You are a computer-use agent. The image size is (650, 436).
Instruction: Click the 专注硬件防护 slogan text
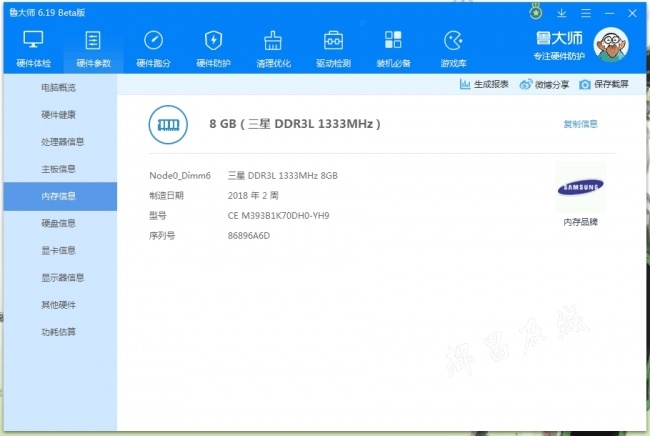point(559,56)
